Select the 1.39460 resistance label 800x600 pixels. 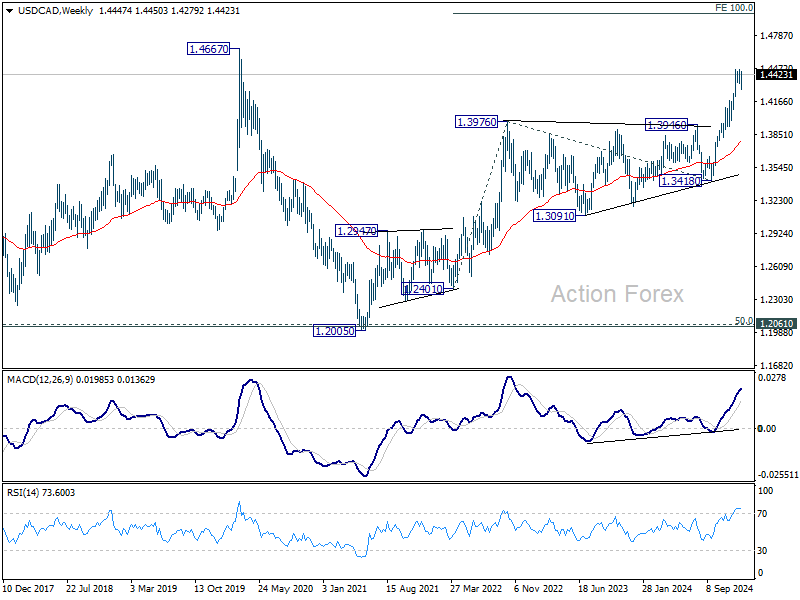667,125
